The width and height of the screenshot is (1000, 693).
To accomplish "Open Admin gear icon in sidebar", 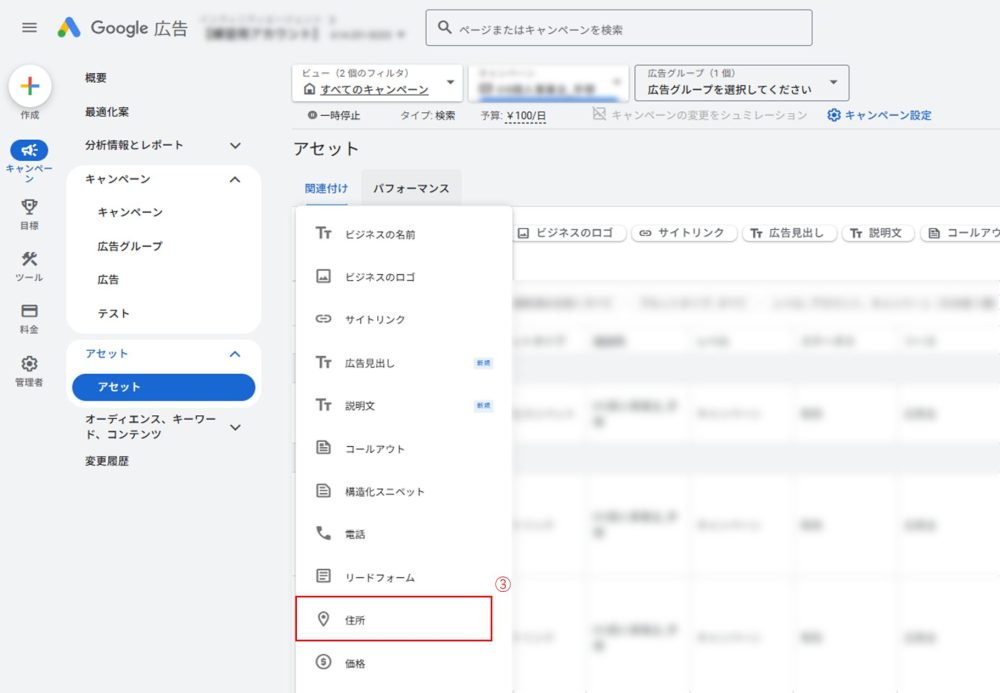I will [29, 363].
